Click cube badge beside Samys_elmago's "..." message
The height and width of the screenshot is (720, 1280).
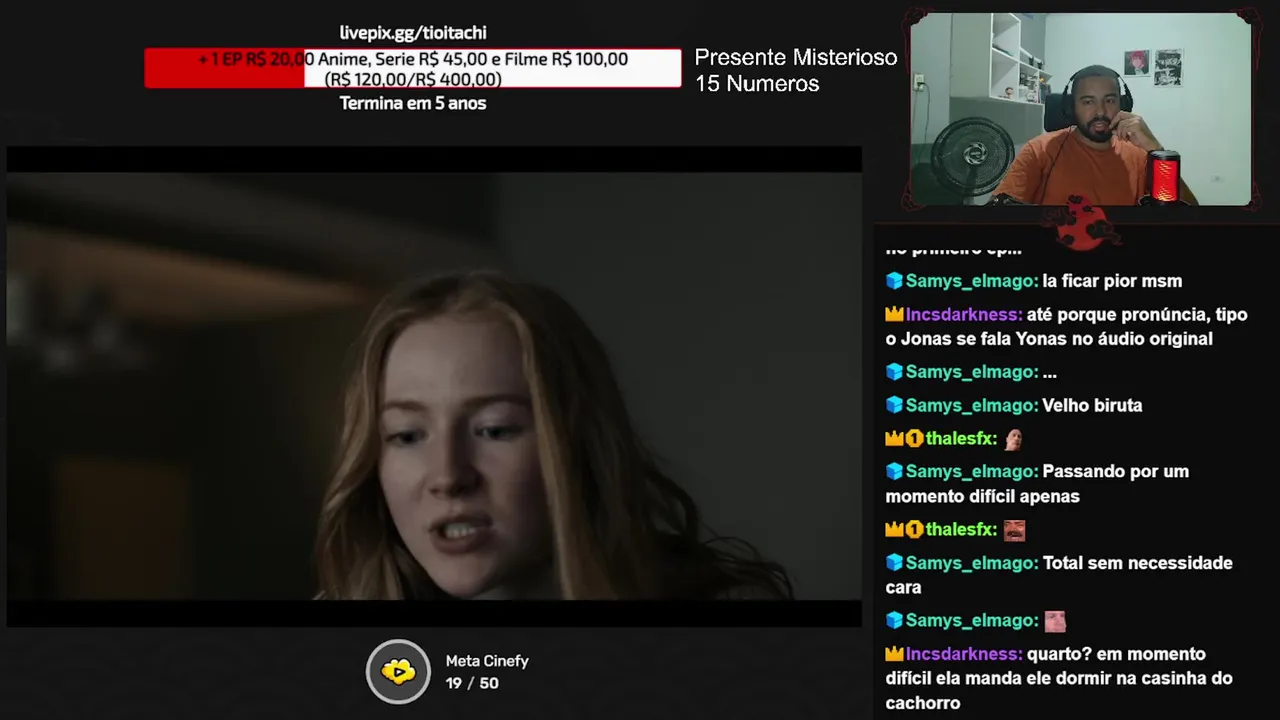click(894, 372)
